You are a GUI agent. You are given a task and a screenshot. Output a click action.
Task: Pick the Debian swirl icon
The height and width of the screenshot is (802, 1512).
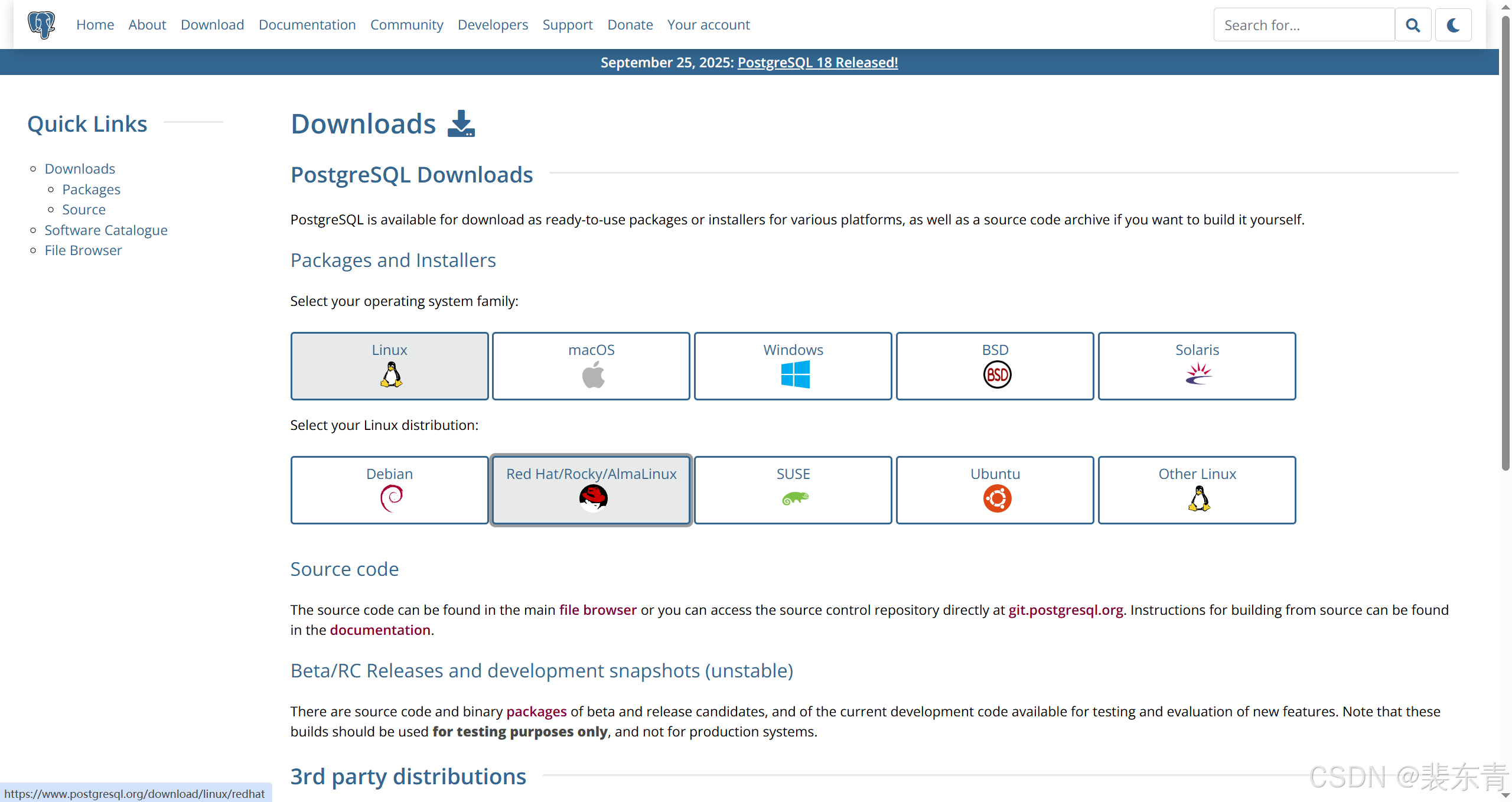tap(391, 498)
